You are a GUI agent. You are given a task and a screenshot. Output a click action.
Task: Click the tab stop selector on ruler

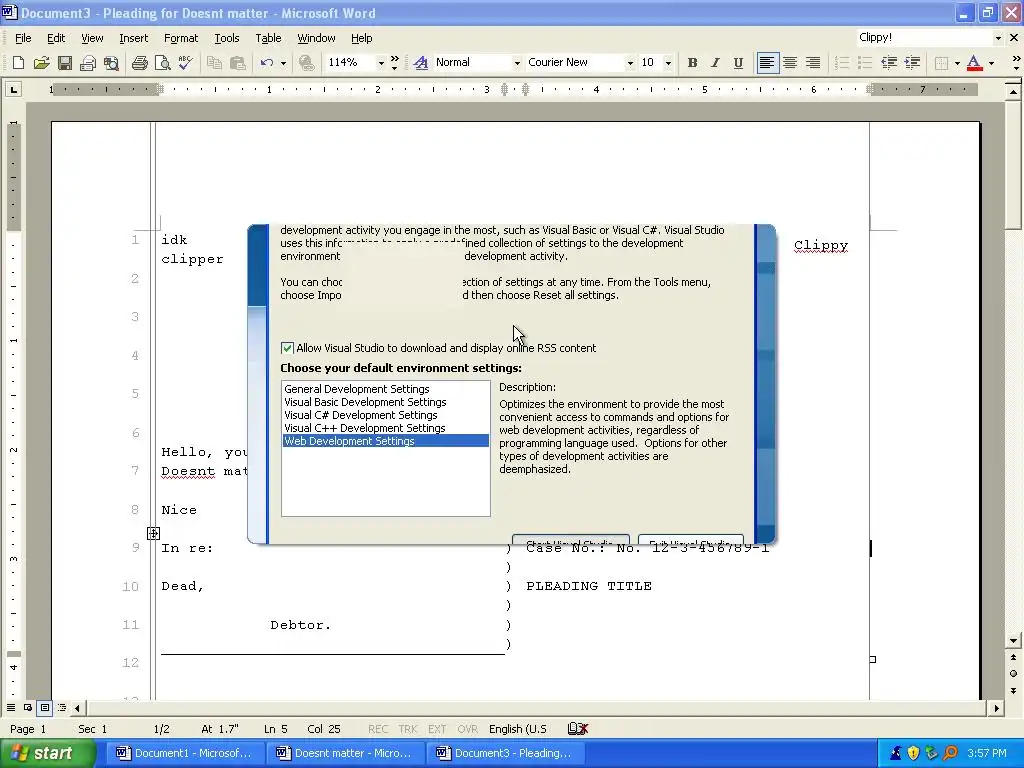pos(13,89)
